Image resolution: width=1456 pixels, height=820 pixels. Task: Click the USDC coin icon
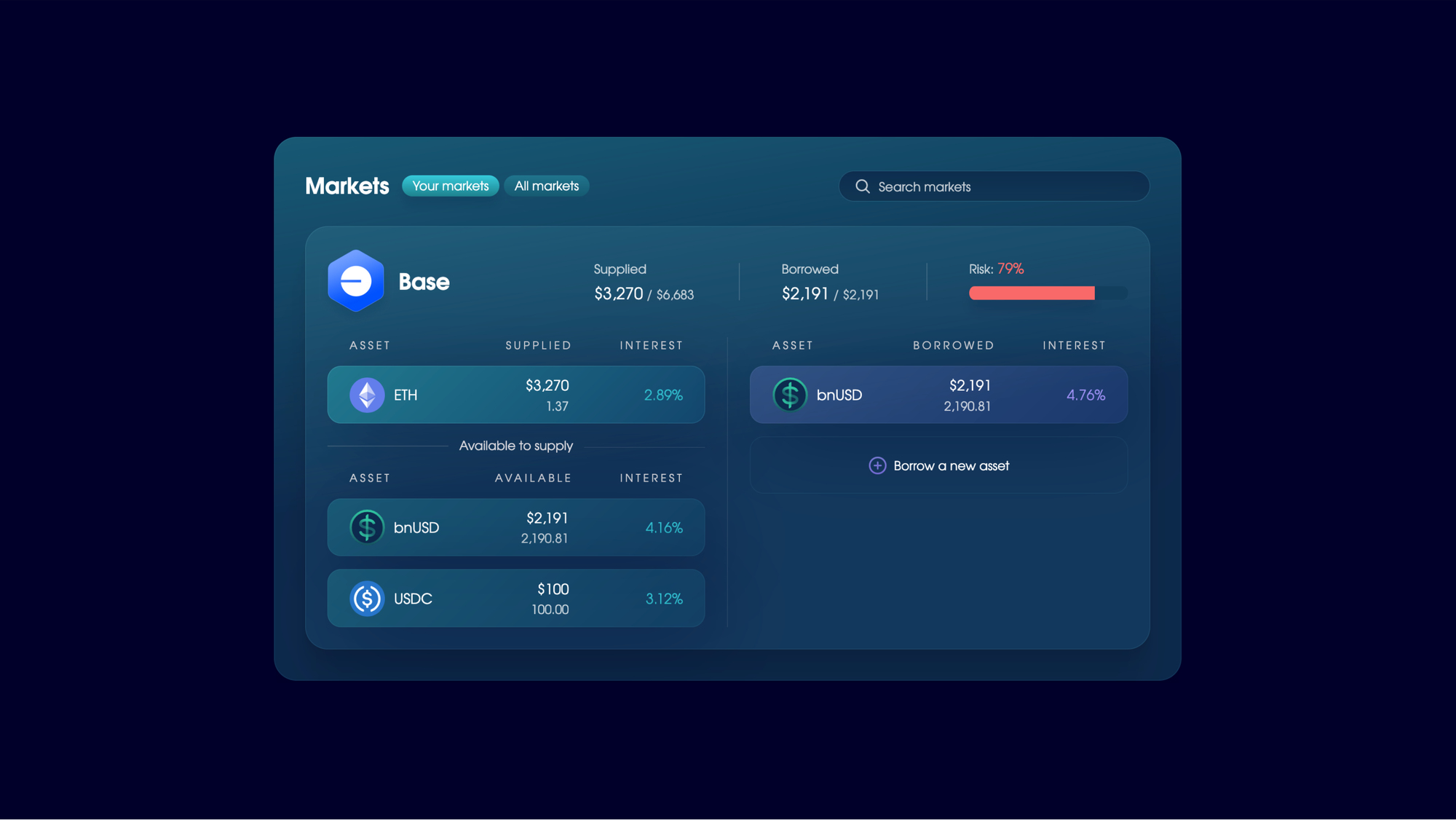[367, 599]
